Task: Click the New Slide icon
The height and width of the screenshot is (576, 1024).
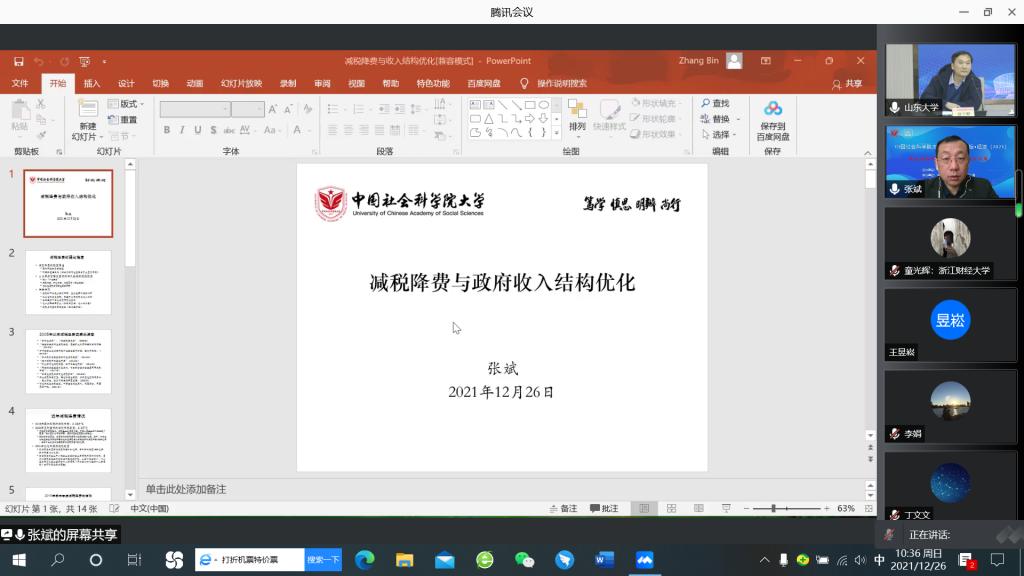Action: (x=88, y=110)
